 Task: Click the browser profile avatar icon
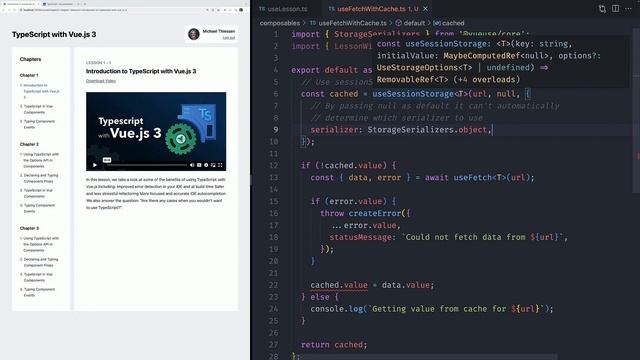click(x=241, y=10)
